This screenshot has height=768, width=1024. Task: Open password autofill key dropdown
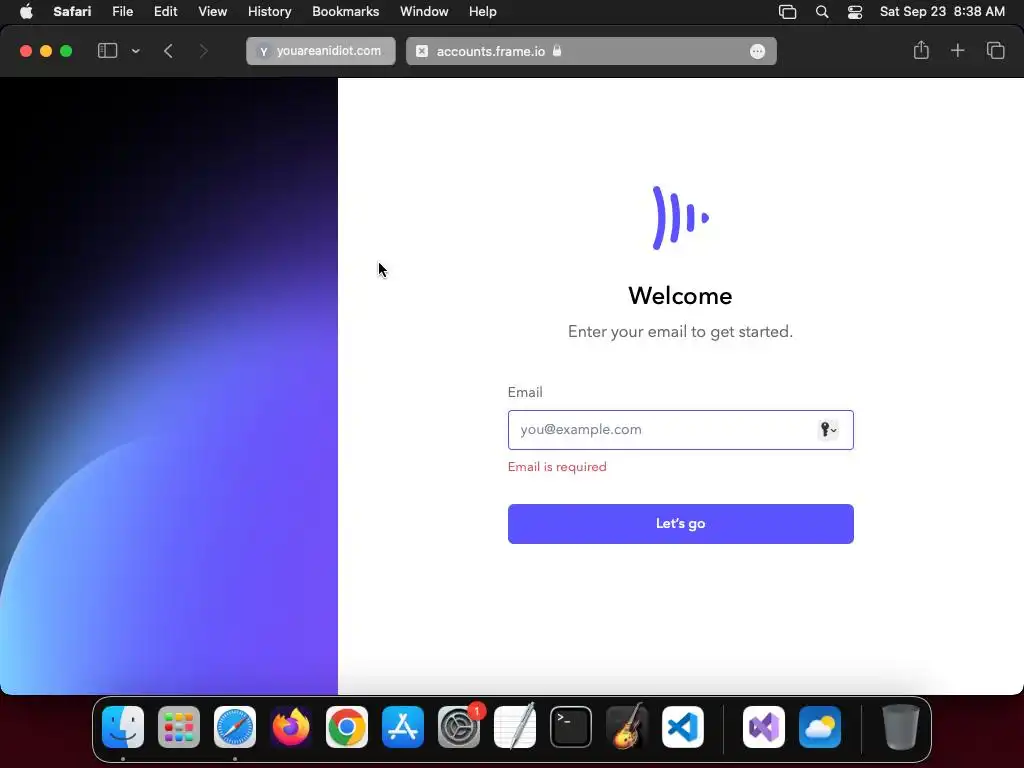(x=828, y=430)
